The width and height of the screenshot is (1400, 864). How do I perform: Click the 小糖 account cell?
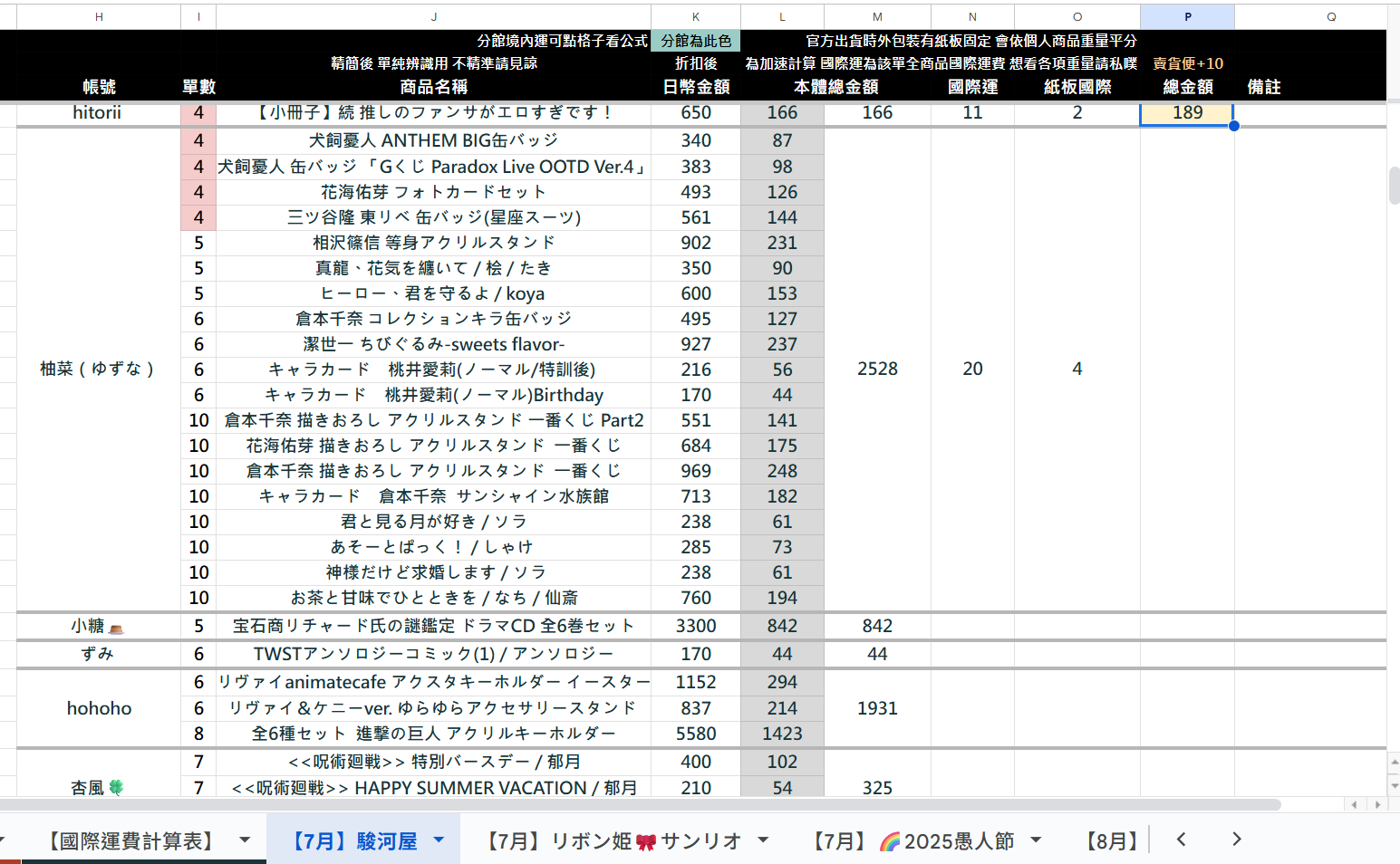[99, 626]
